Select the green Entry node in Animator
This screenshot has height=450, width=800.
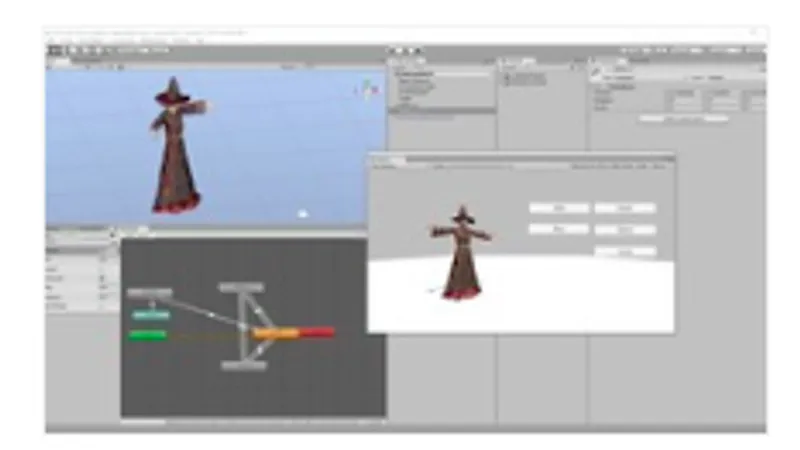[148, 335]
